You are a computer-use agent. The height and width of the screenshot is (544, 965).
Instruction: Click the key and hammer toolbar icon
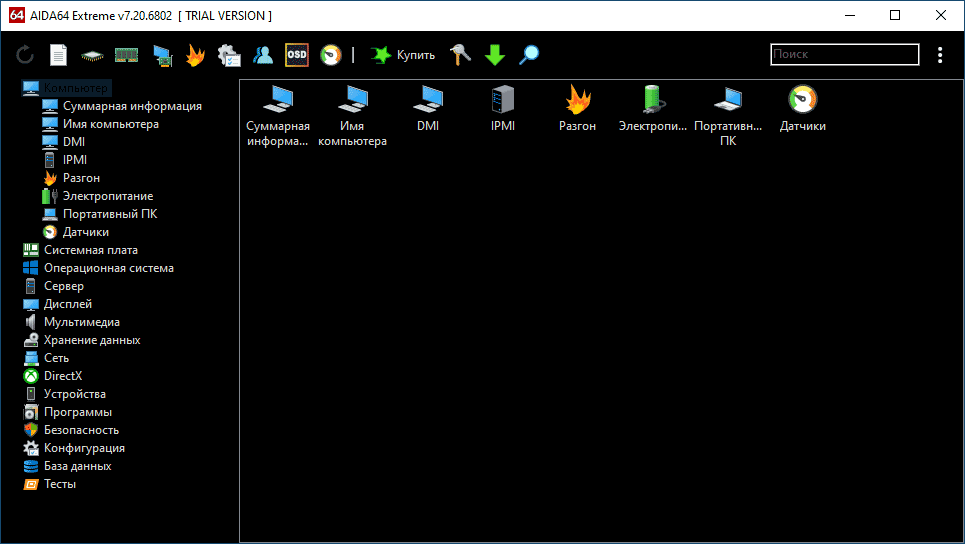click(460, 55)
